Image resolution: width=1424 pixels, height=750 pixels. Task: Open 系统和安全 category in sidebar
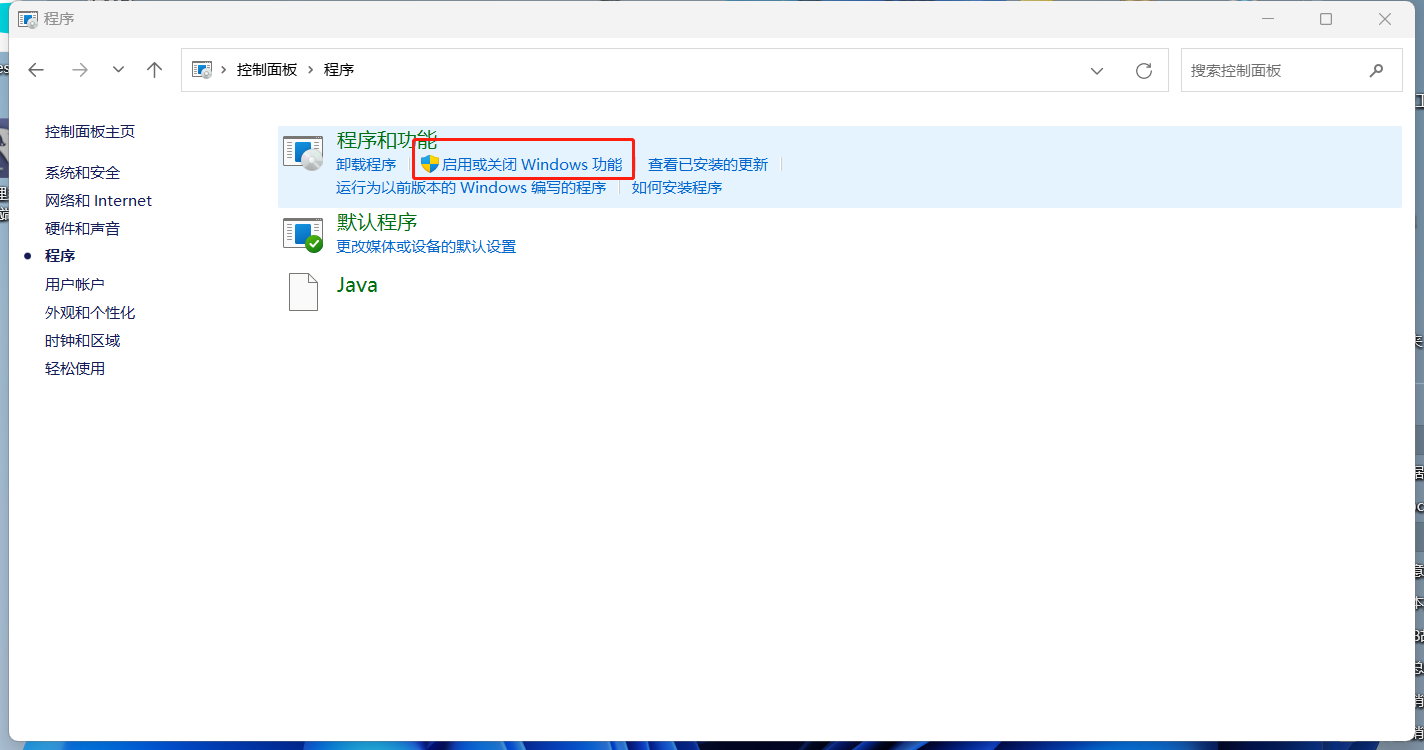coord(82,173)
